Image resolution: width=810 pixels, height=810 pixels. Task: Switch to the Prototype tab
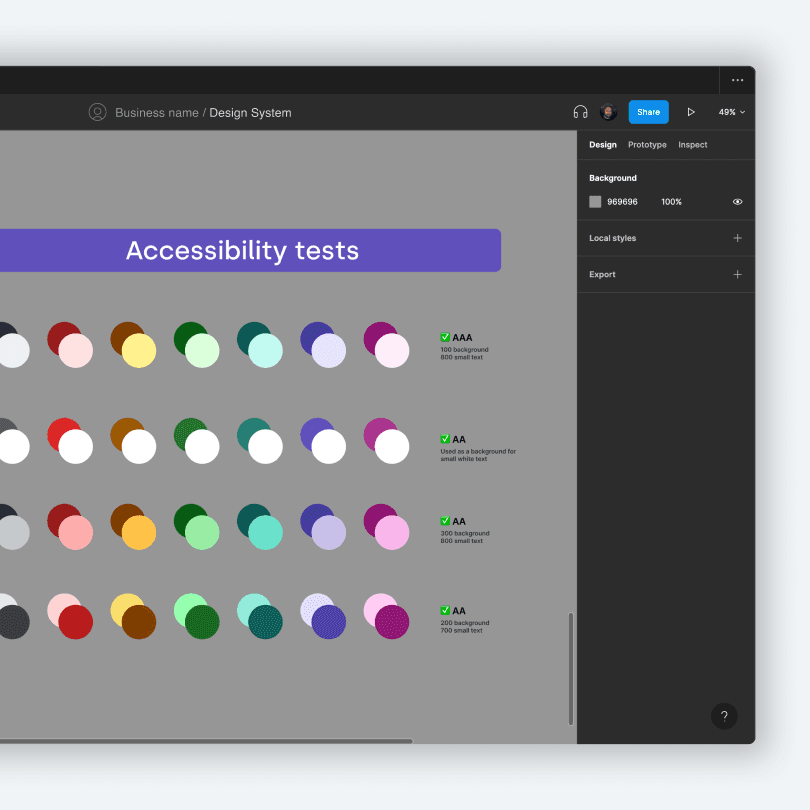[647, 144]
